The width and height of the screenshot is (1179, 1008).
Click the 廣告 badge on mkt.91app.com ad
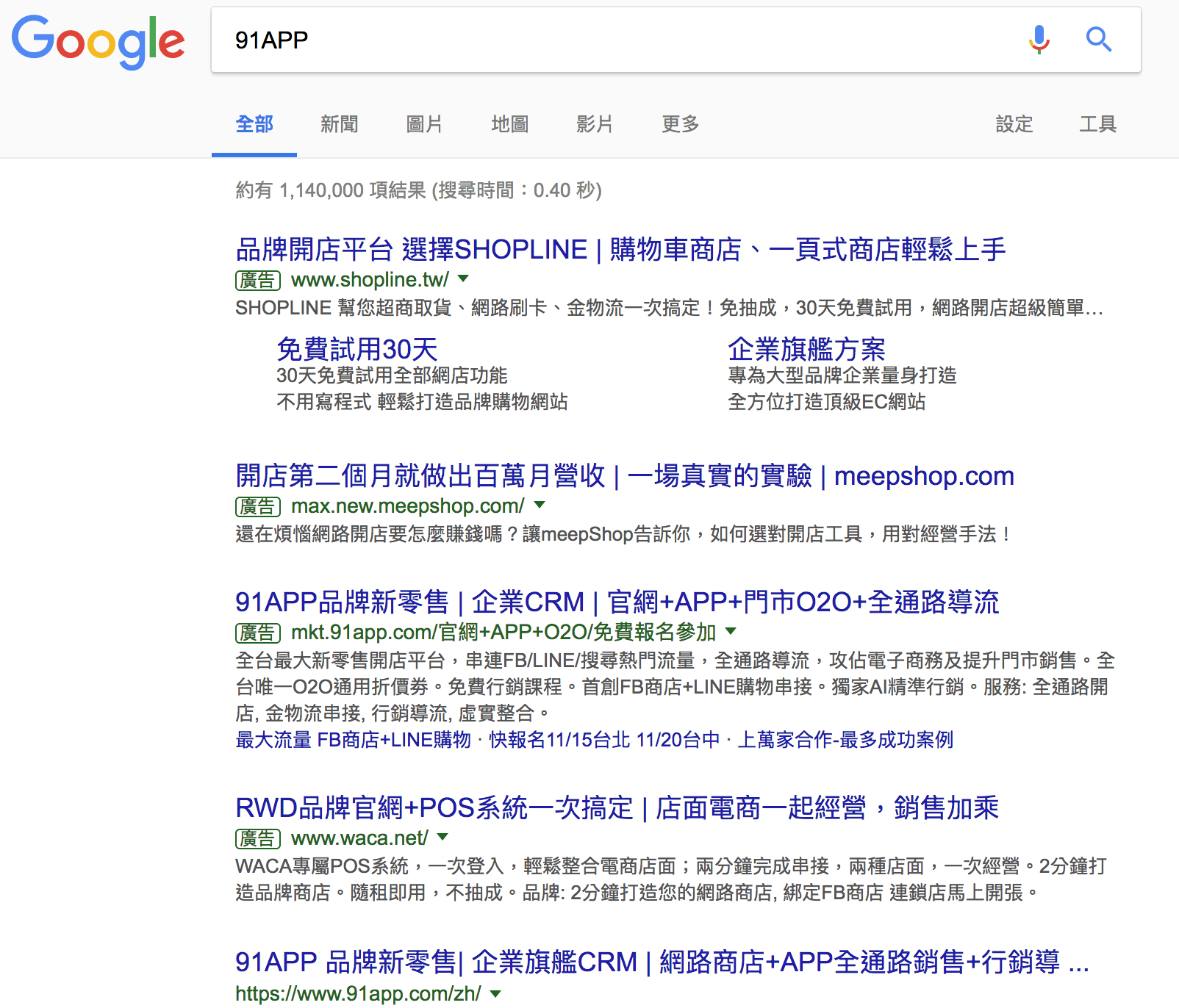click(x=258, y=633)
